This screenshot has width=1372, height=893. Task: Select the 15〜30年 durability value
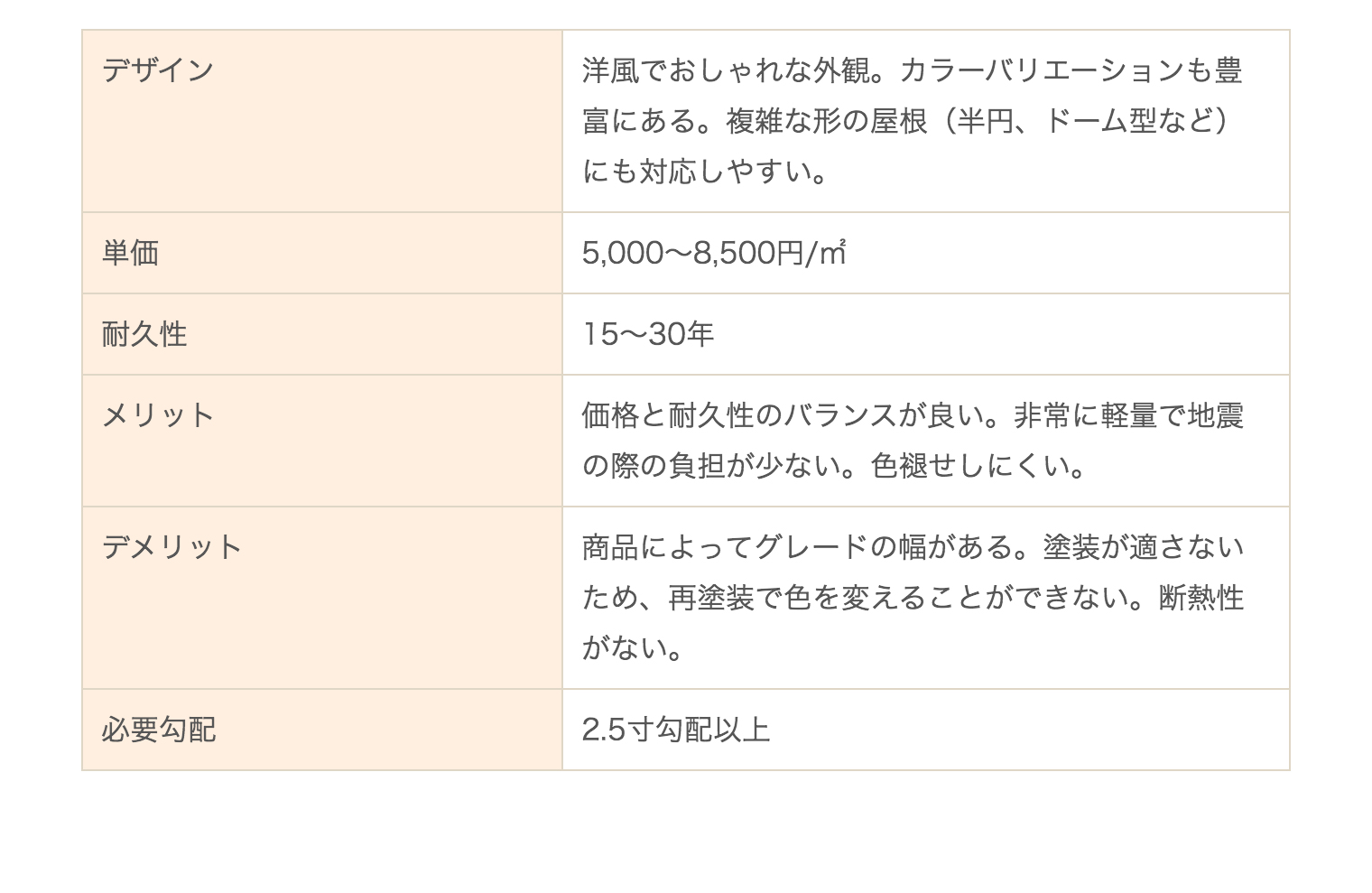point(648,334)
